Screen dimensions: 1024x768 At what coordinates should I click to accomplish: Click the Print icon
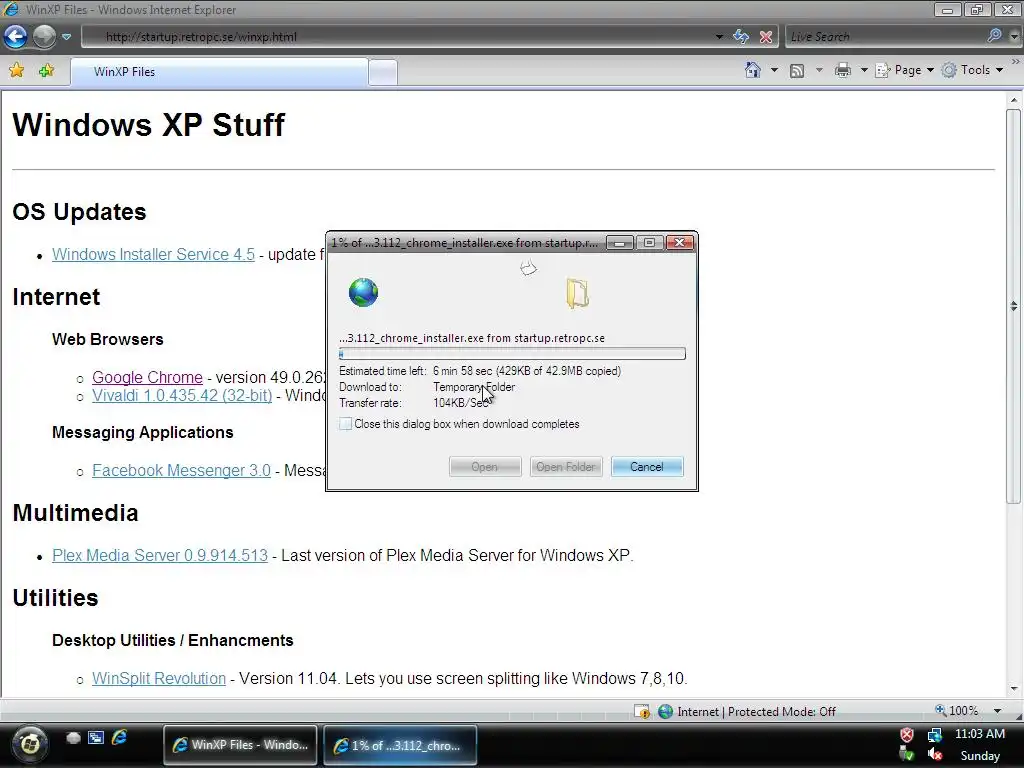coord(842,70)
